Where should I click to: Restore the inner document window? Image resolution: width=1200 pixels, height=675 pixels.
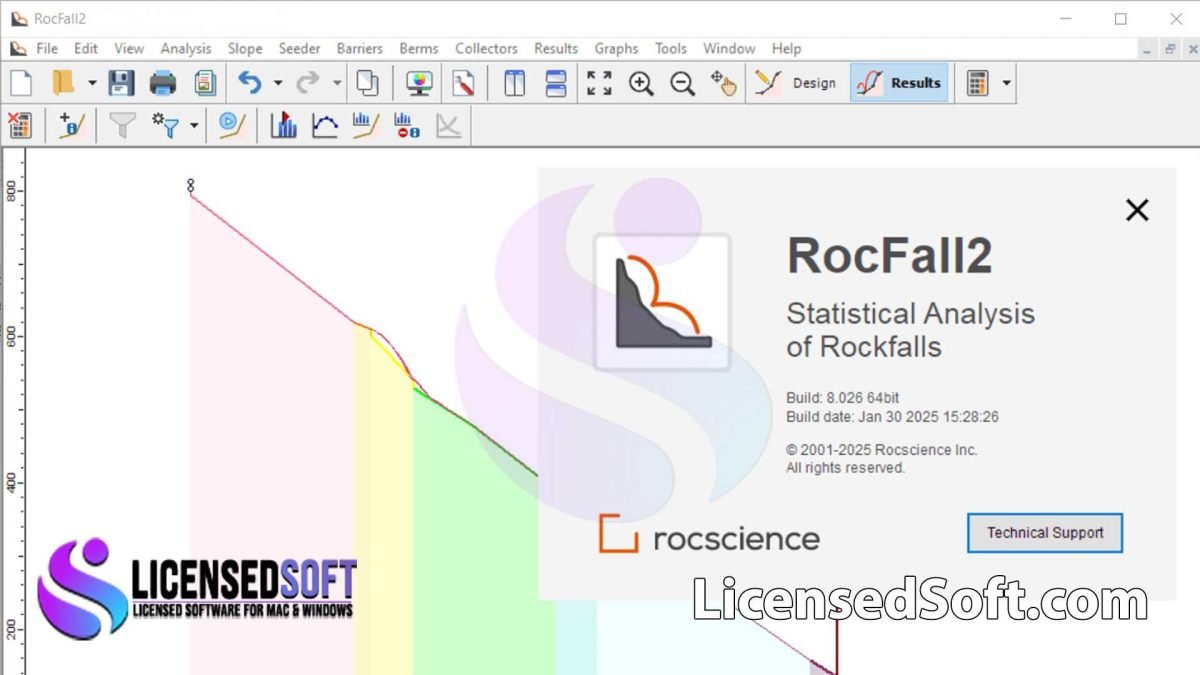(x=1169, y=48)
